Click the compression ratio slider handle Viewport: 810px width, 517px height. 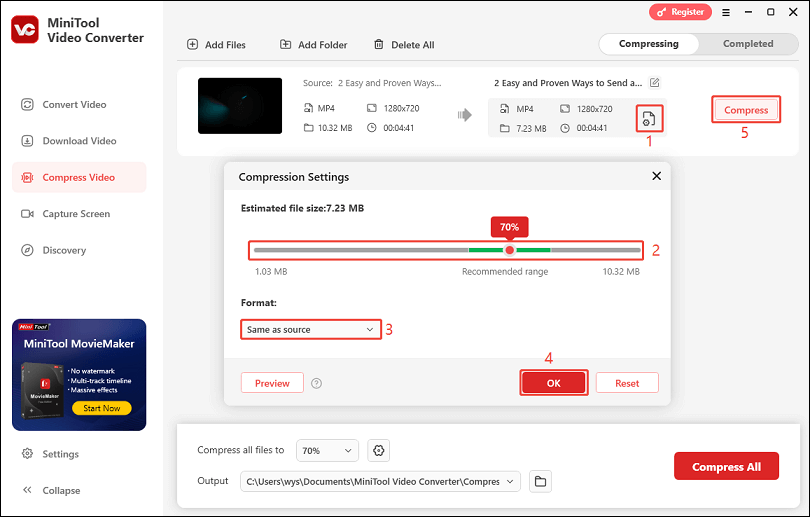(510, 250)
